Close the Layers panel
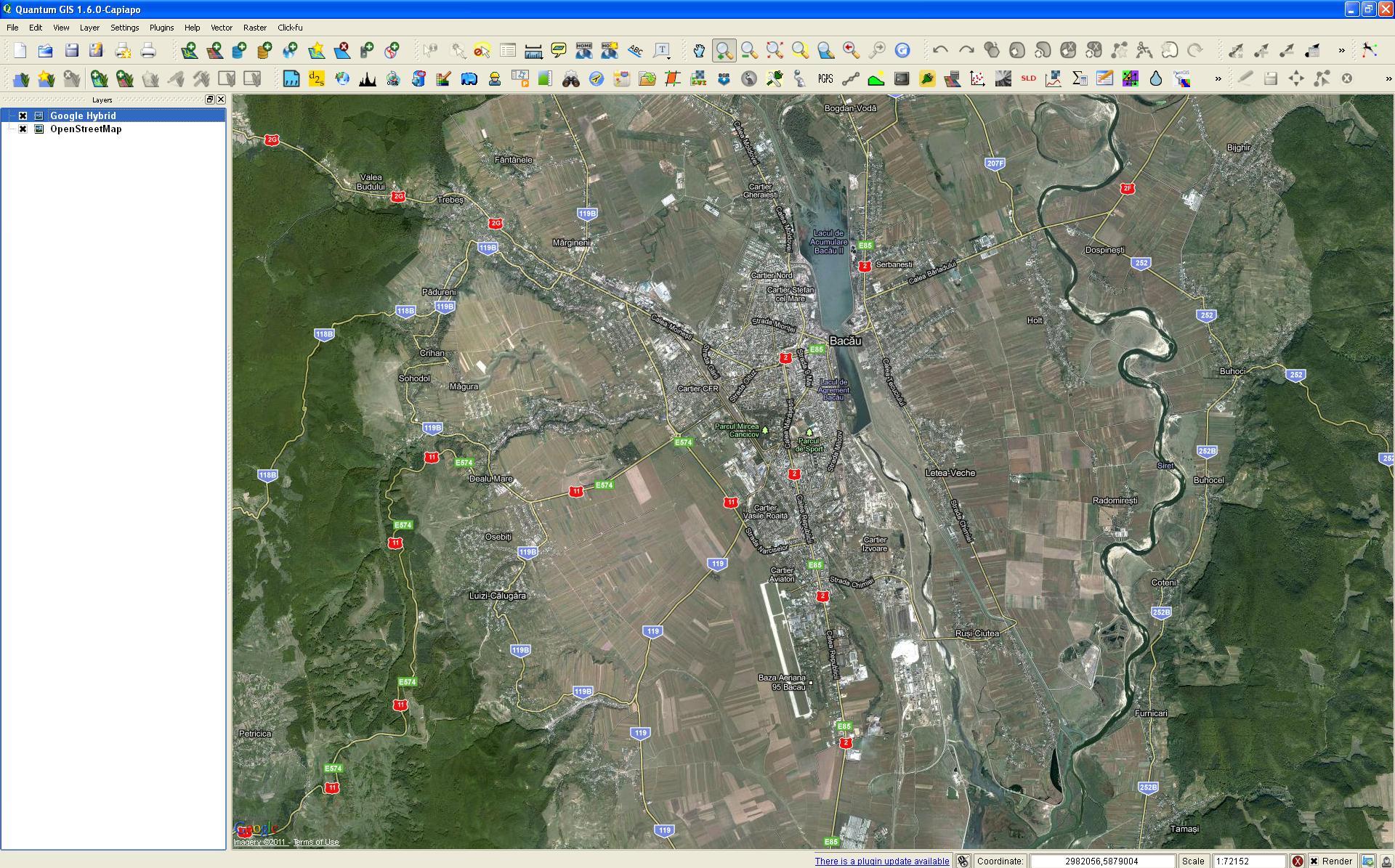 pos(221,100)
